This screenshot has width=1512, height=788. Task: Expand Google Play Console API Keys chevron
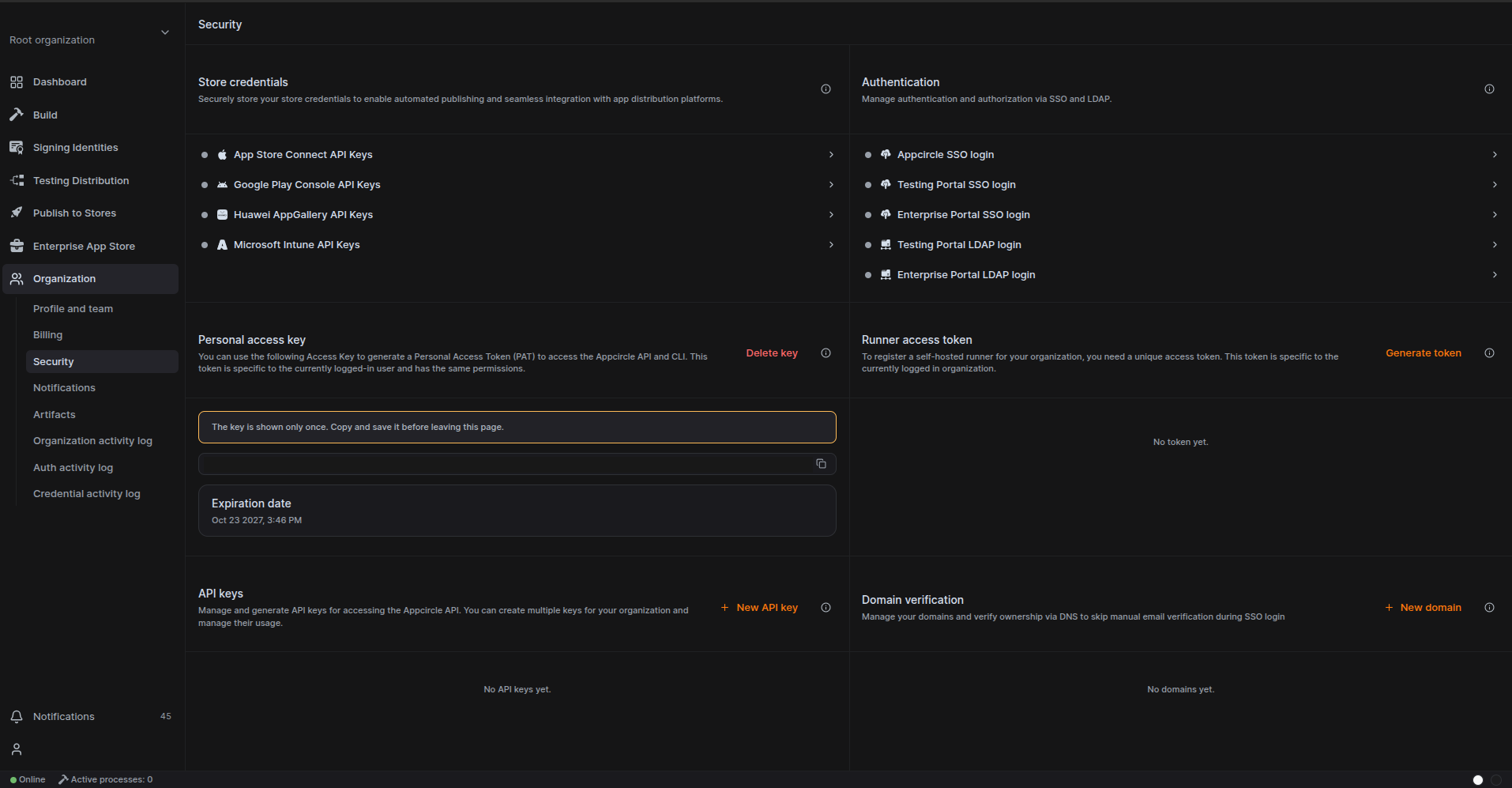831,185
